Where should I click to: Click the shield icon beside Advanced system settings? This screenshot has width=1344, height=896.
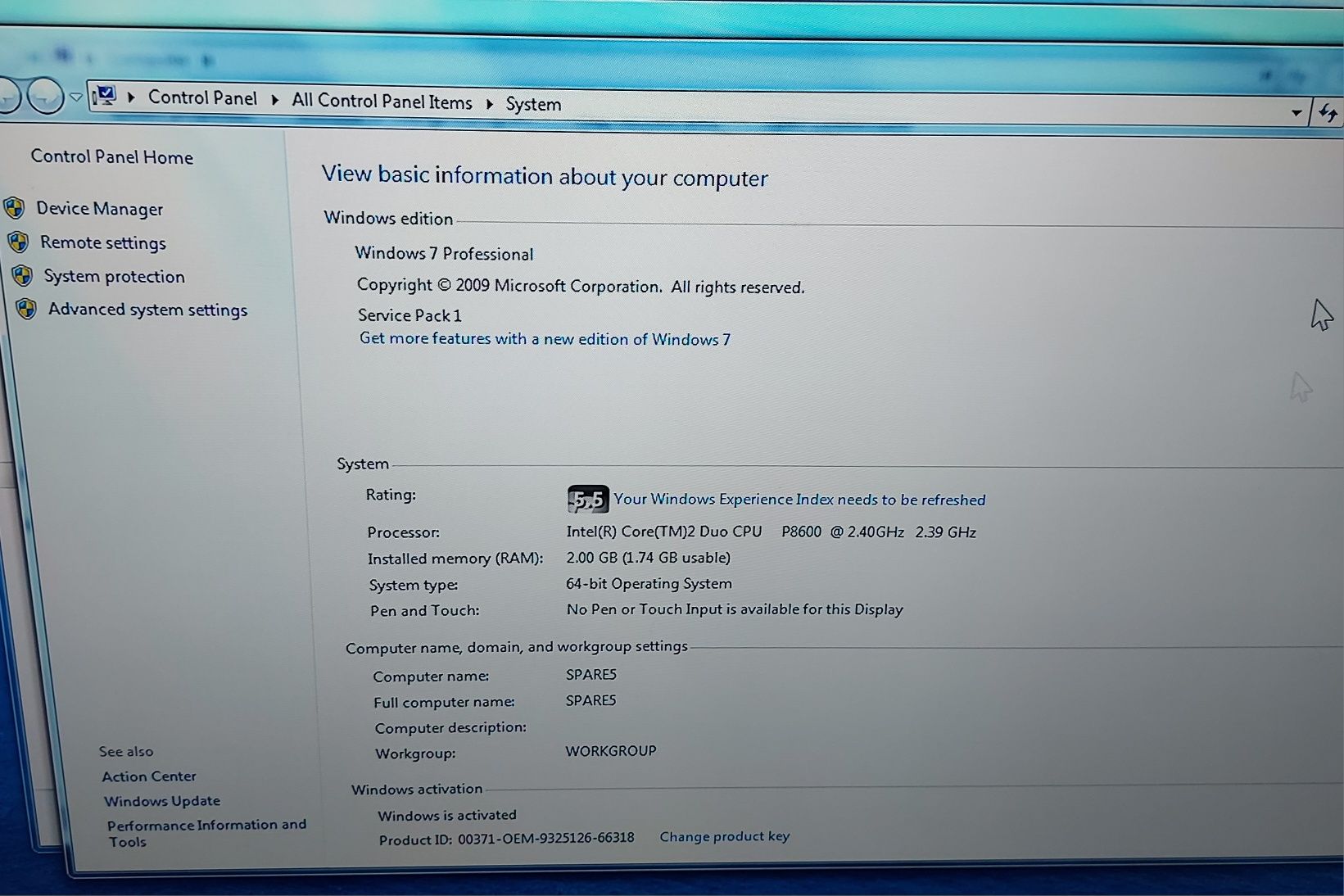26,308
